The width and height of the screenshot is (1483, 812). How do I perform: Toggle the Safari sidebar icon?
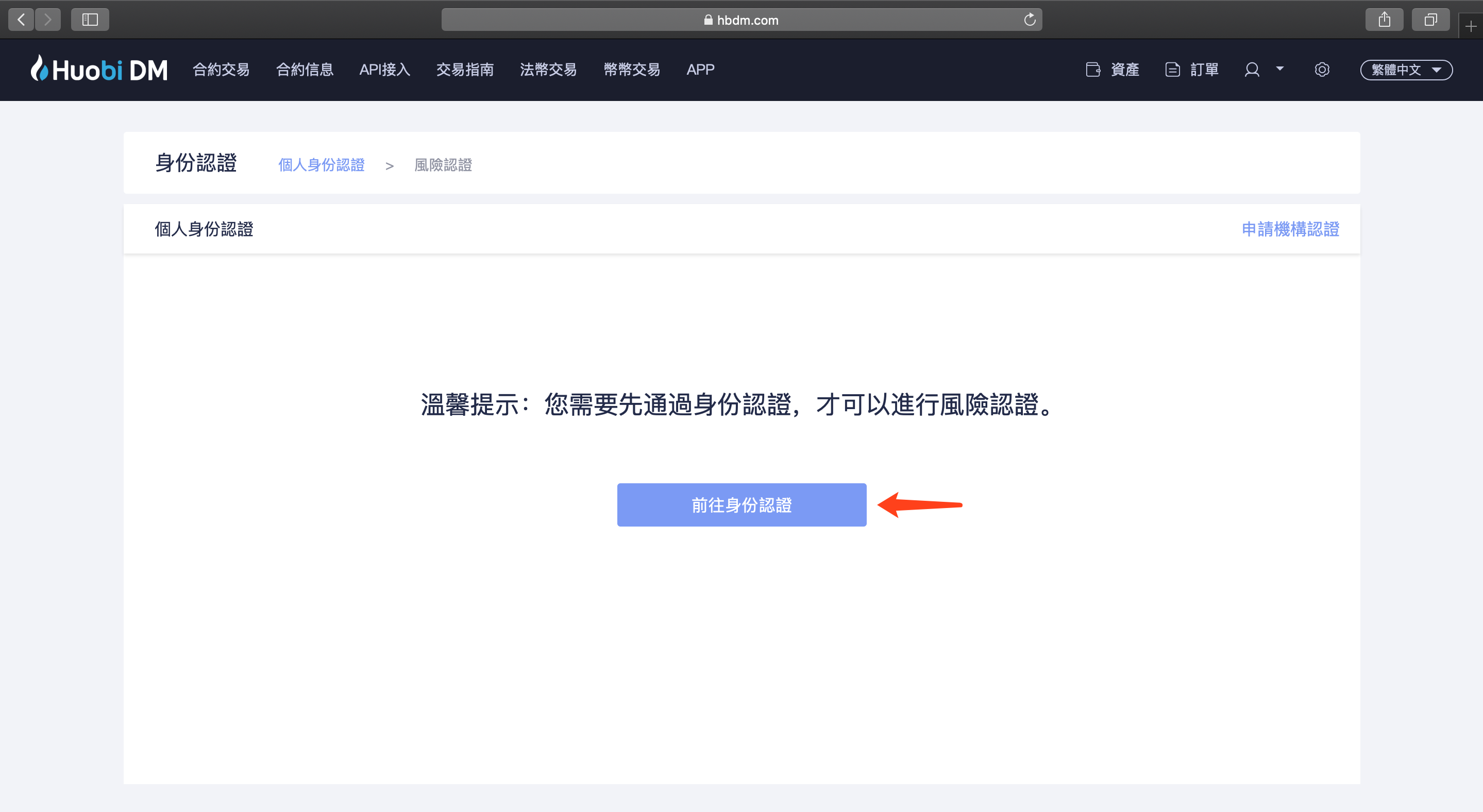click(90, 20)
